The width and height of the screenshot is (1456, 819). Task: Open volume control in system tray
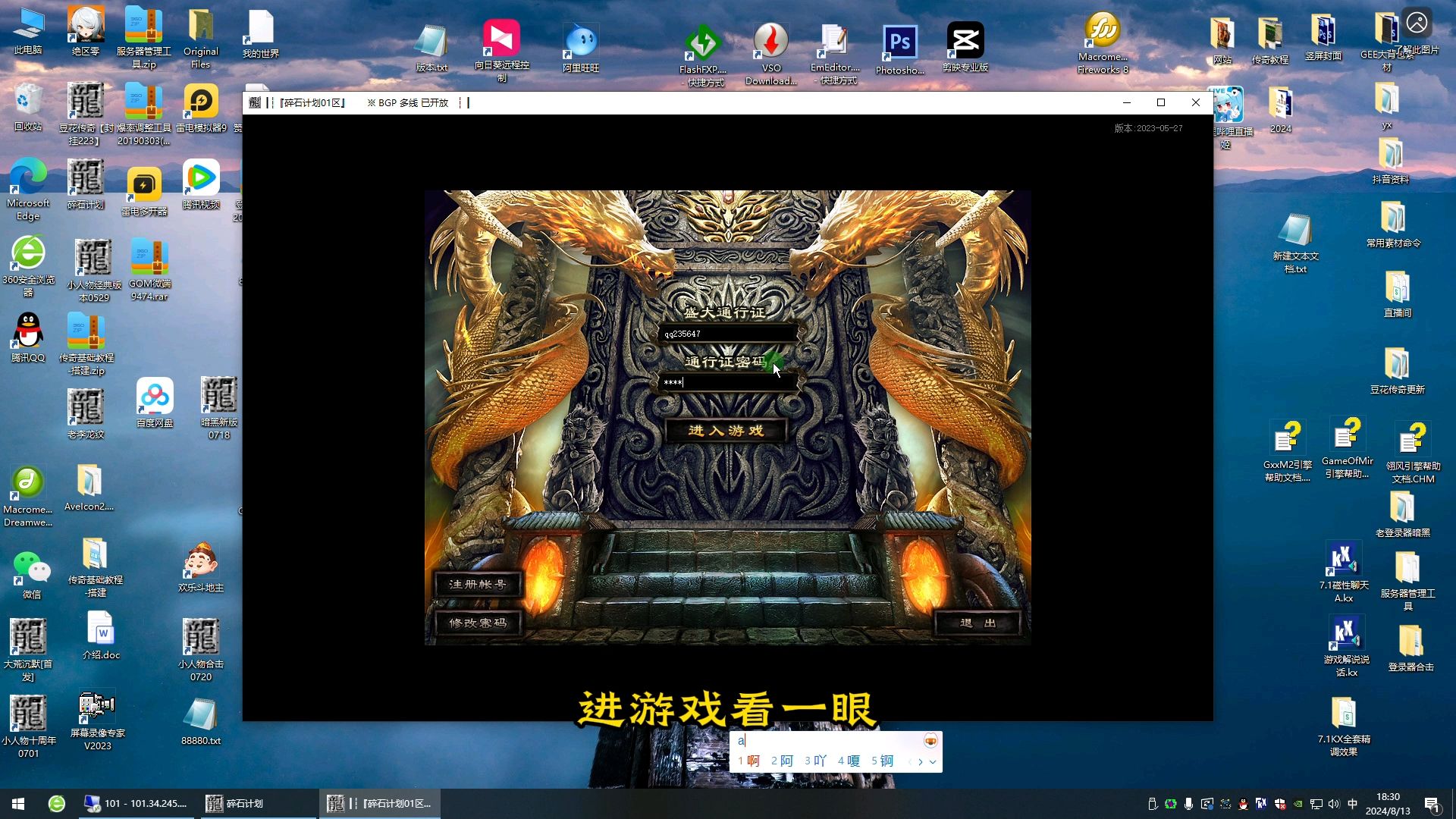pyautogui.click(x=1334, y=804)
